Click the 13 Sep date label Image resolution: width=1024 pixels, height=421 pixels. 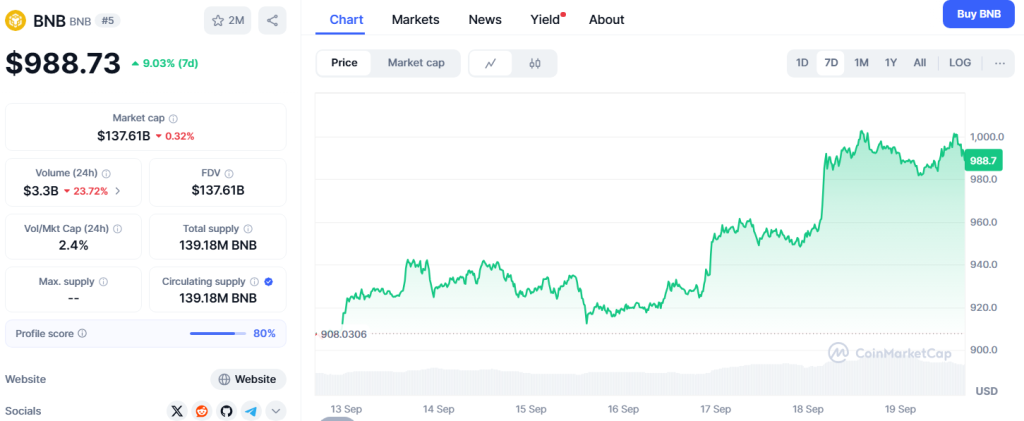[346, 410]
